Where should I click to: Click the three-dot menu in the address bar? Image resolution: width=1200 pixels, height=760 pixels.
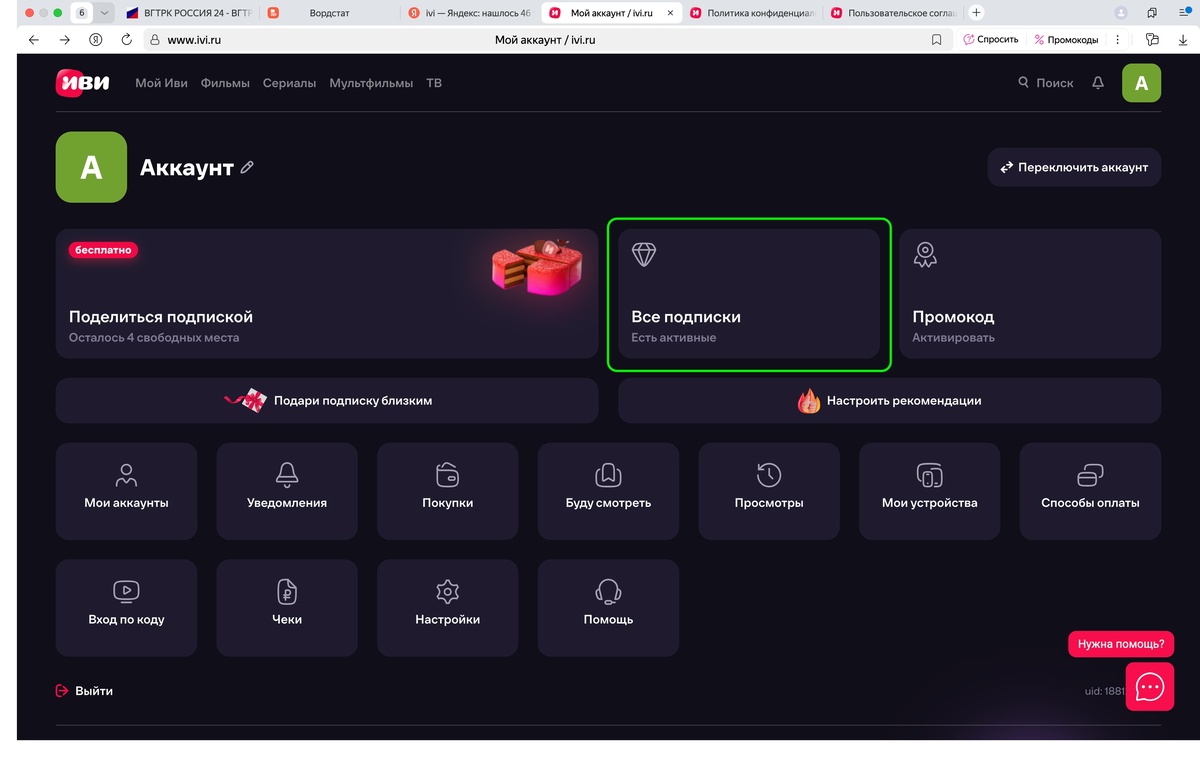pos(1118,40)
